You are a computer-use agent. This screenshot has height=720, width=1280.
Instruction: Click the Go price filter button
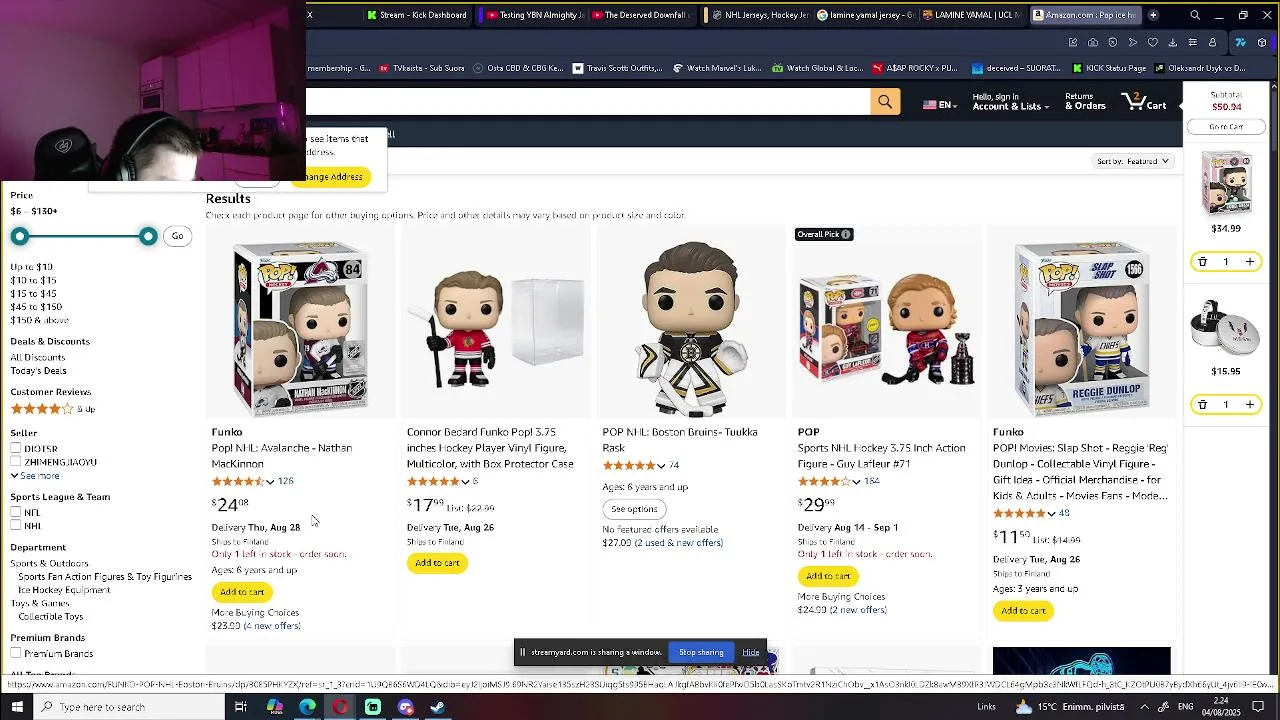pos(177,236)
